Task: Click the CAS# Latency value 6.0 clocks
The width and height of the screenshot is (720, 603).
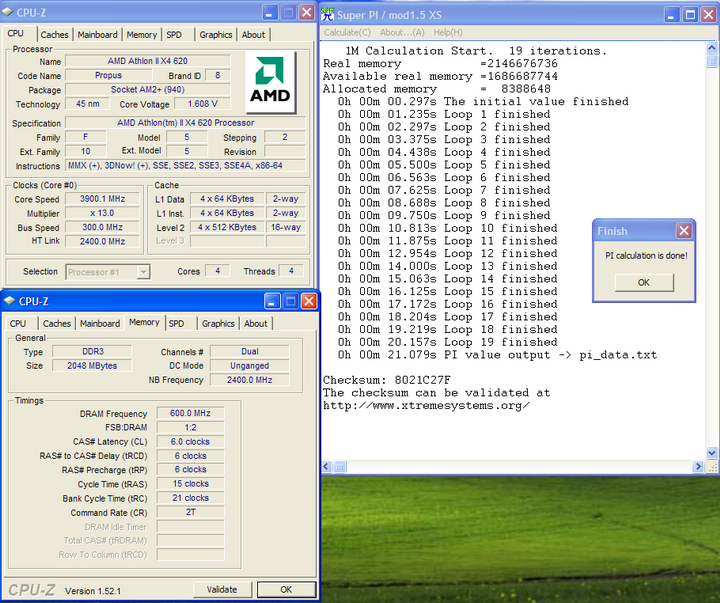Action: point(190,441)
